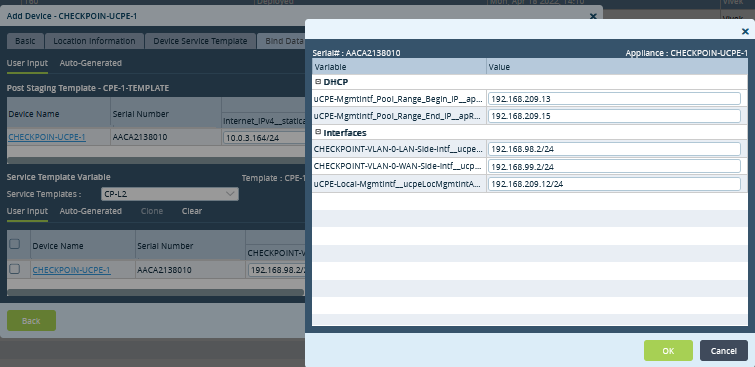The height and width of the screenshot is (367, 755).
Task: Click the Cancel button
Action: (x=724, y=351)
